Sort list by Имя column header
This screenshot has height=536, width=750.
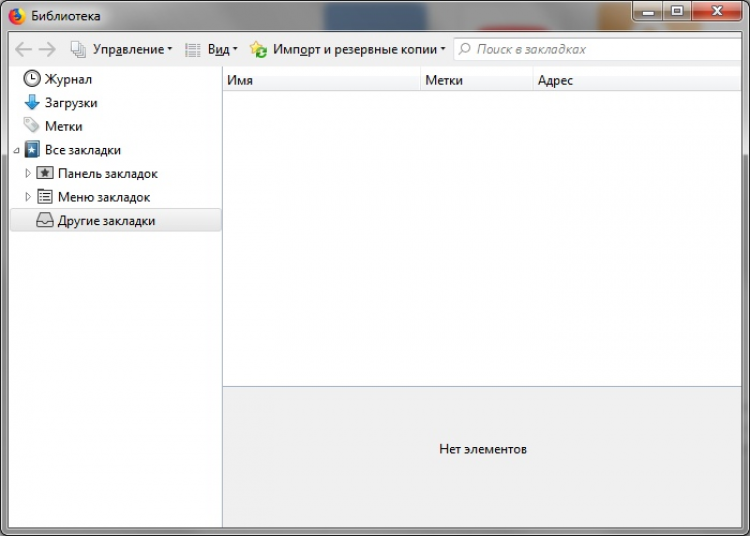pos(320,80)
